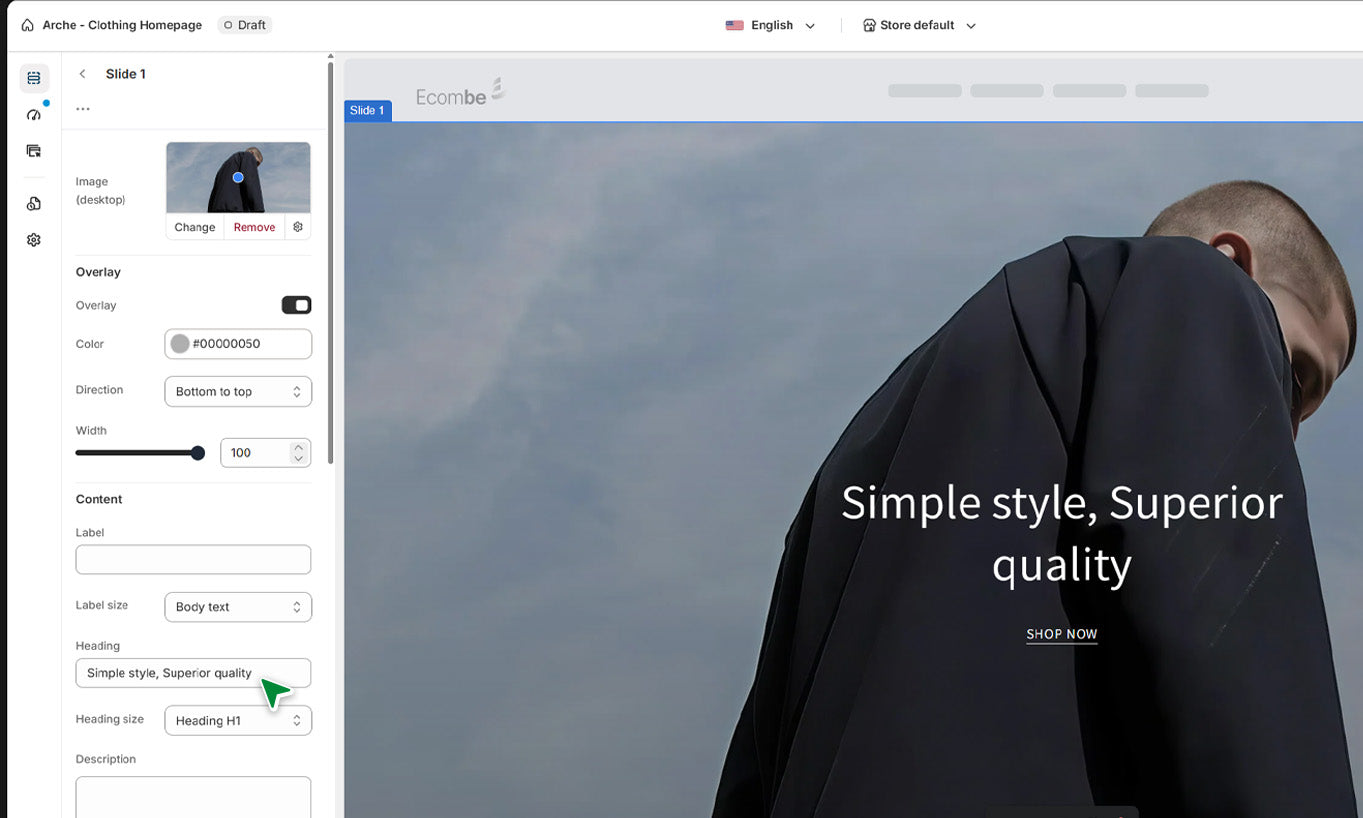The image size is (1363, 818).
Task: Click the icon just above the settings gear
Action: pyautogui.click(x=34, y=204)
